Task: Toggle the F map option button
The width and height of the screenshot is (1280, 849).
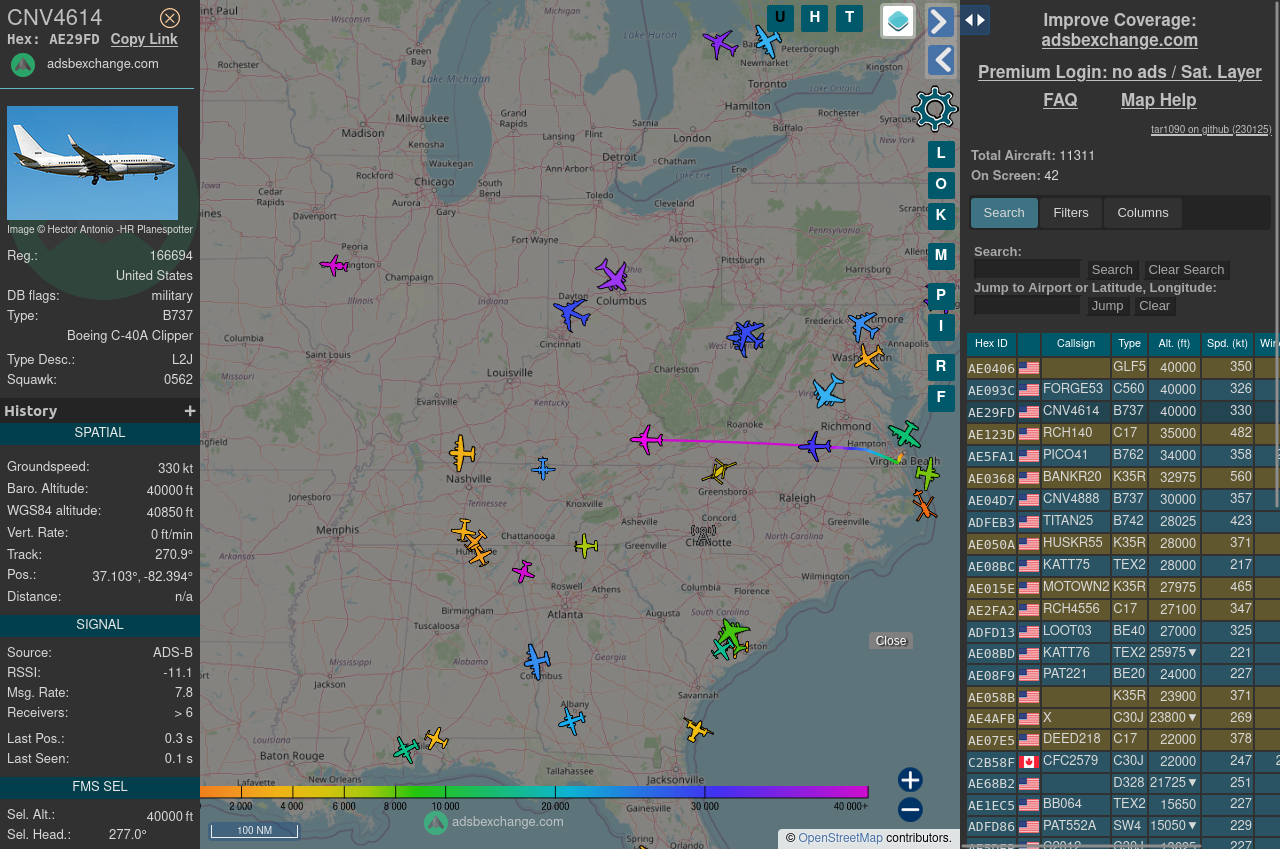Action: 941,398
